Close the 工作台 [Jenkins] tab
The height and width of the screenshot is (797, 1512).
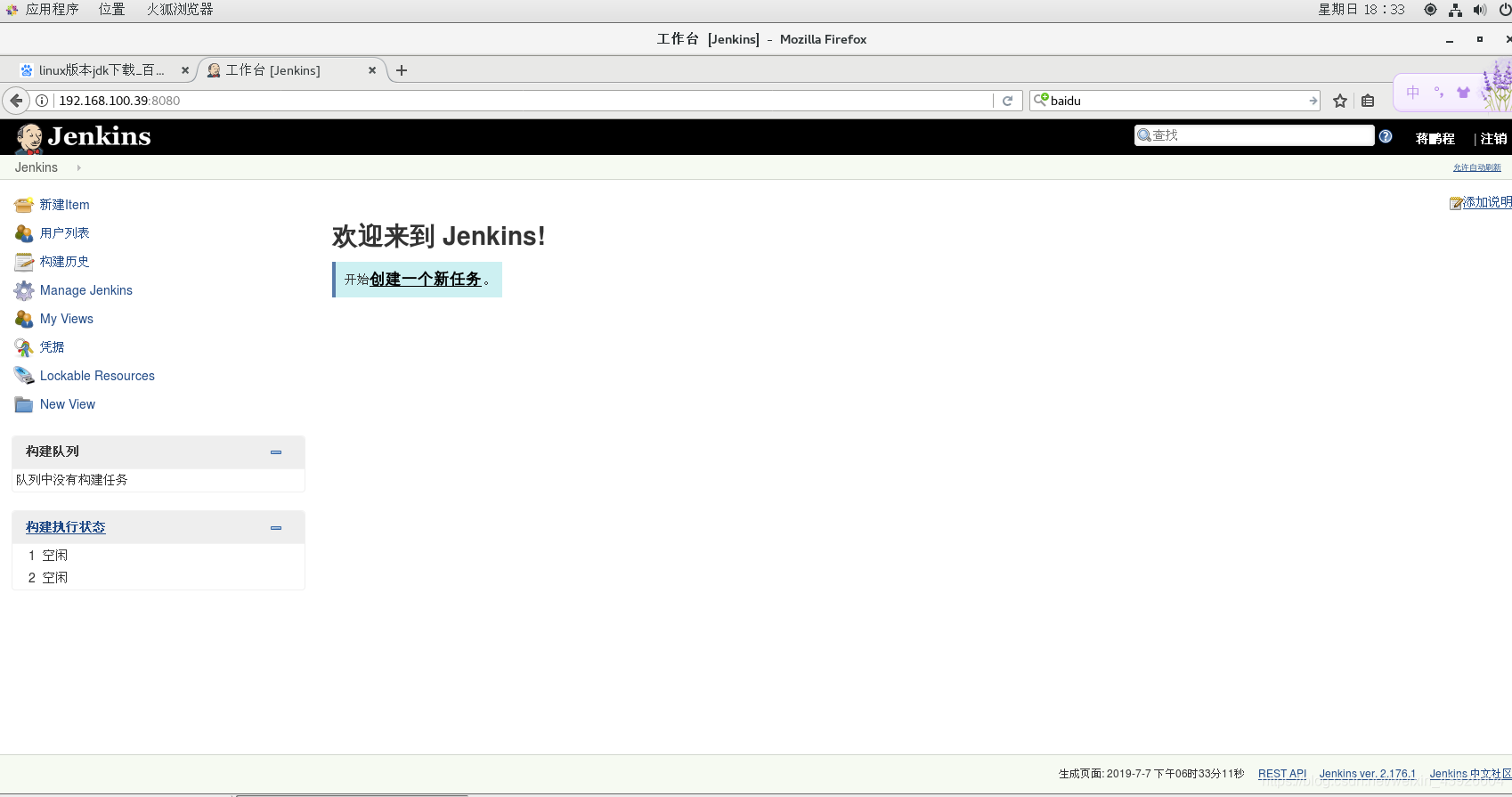click(x=372, y=70)
